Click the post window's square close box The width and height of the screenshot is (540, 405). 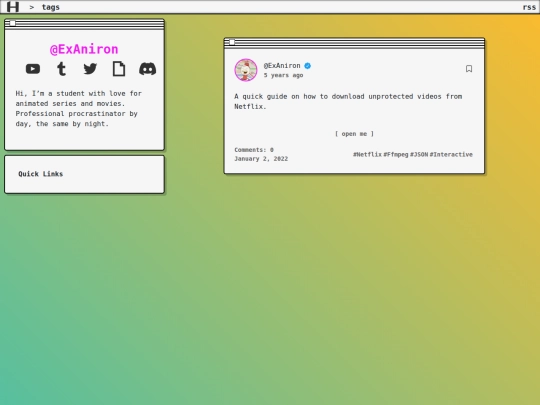click(232, 42)
